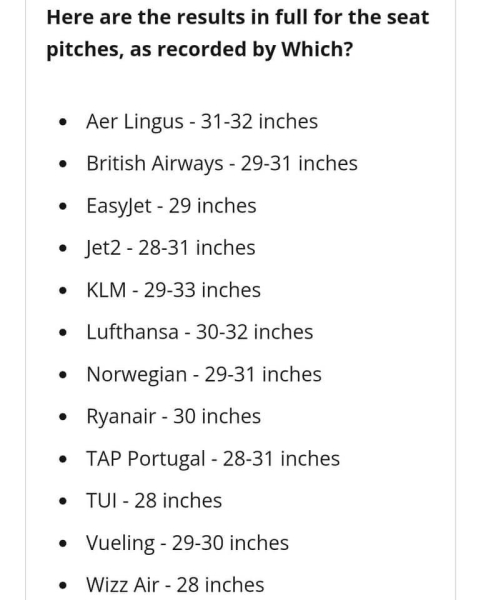Select the Aer Lingus 31-32 inches entry
This screenshot has height=600, width=481.
click(x=202, y=122)
